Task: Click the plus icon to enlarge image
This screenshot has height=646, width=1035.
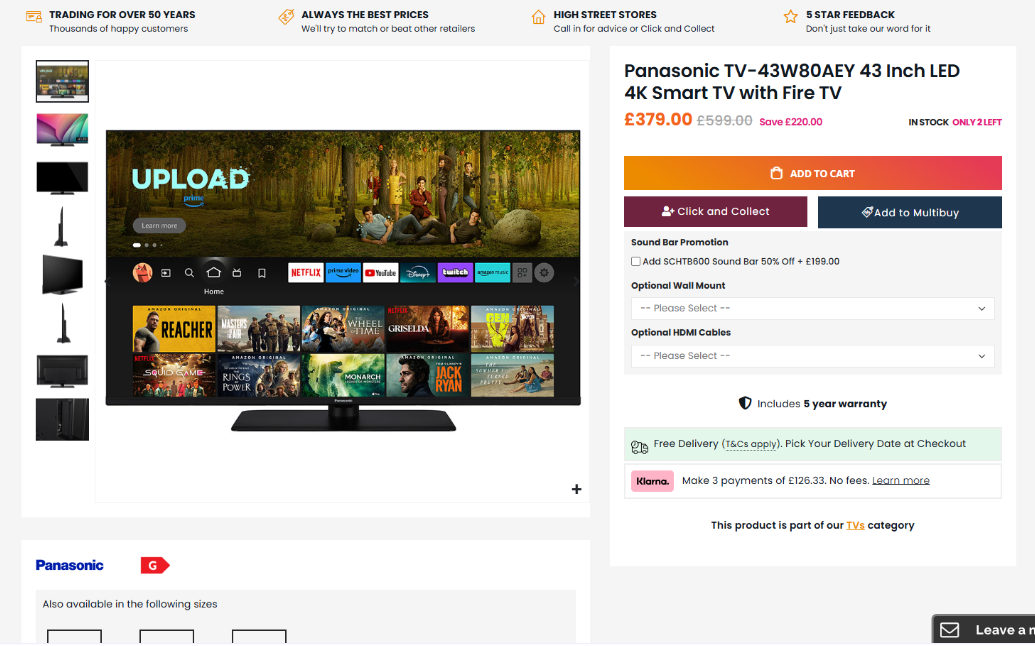Action: coord(576,489)
